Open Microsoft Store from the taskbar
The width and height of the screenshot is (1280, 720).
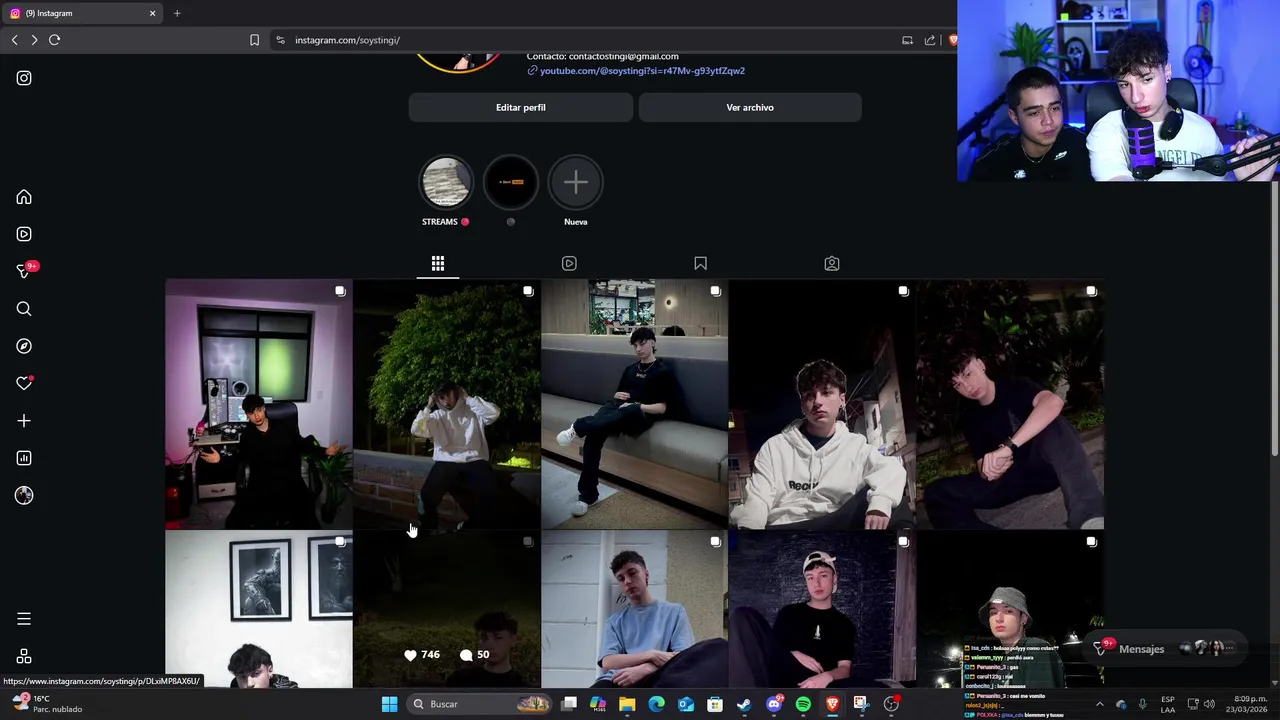pyautogui.click(x=715, y=704)
